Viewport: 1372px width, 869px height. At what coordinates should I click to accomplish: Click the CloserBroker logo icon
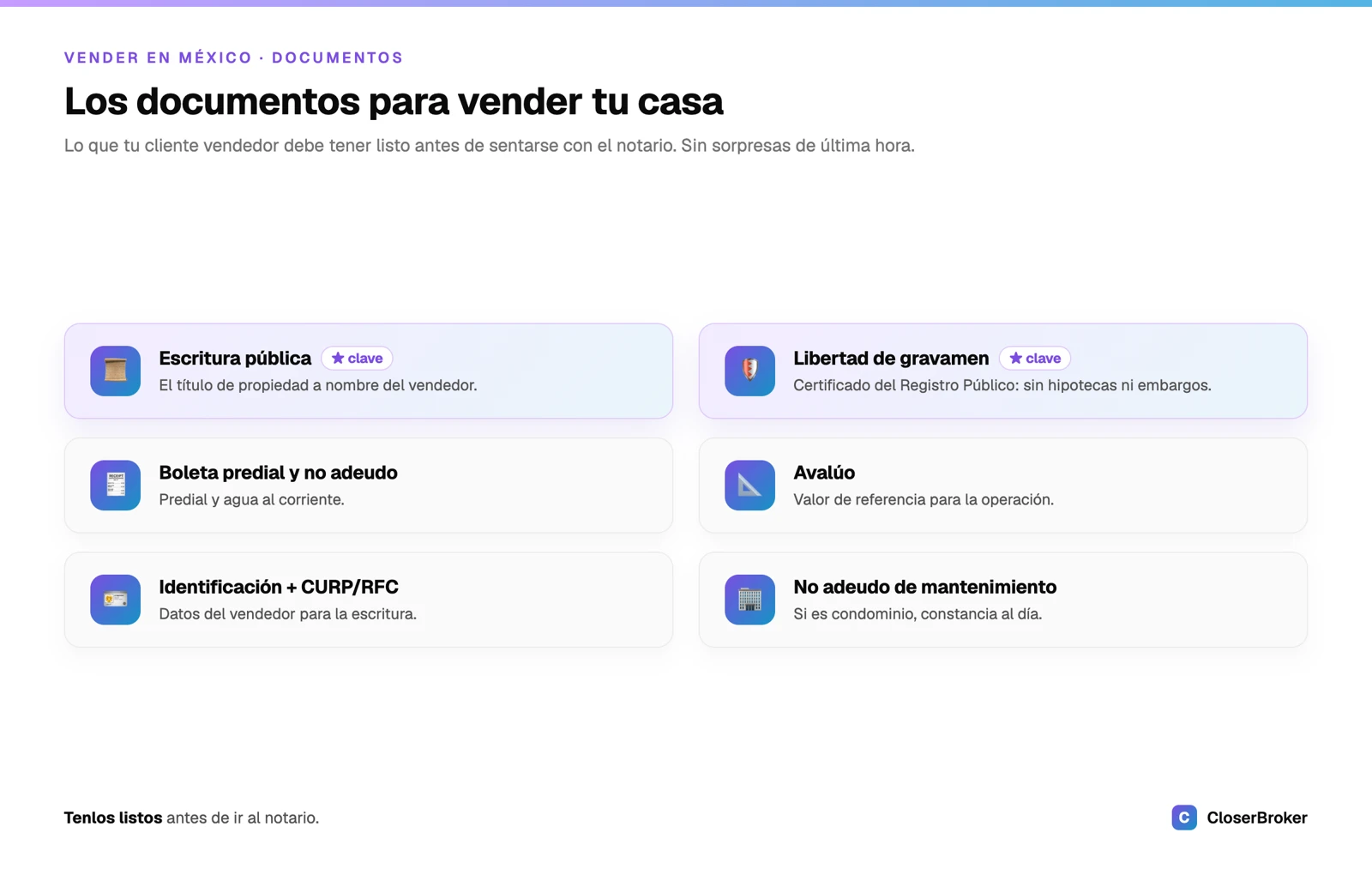(1184, 818)
